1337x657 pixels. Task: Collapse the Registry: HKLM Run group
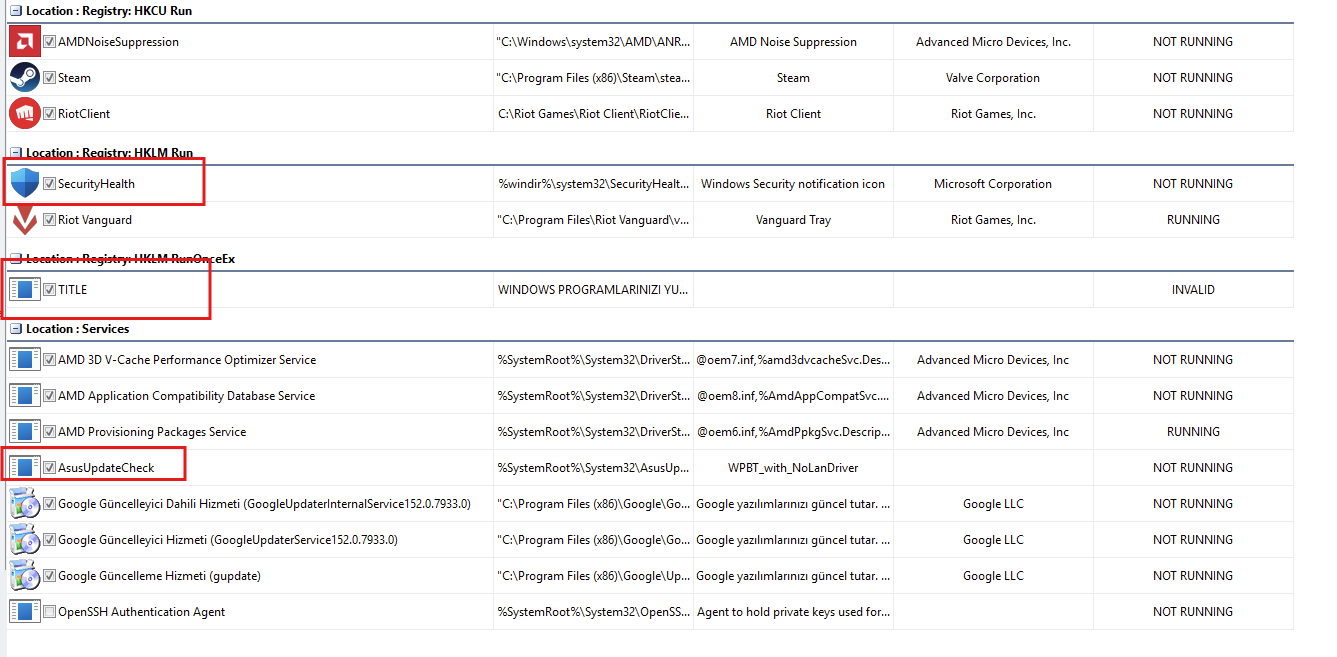[x=16, y=153]
